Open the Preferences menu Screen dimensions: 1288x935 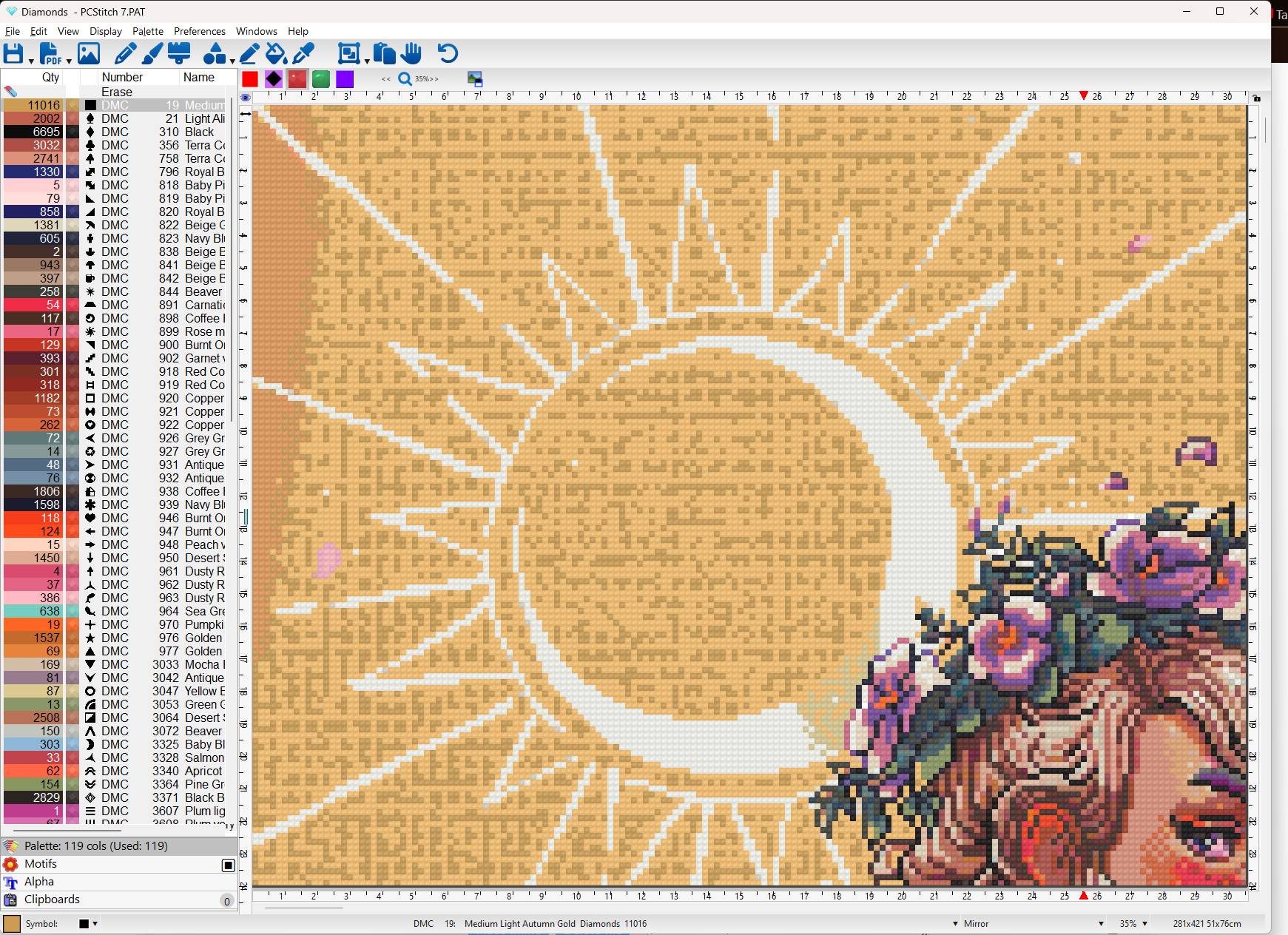pyautogui.click(x=199, y=31)
